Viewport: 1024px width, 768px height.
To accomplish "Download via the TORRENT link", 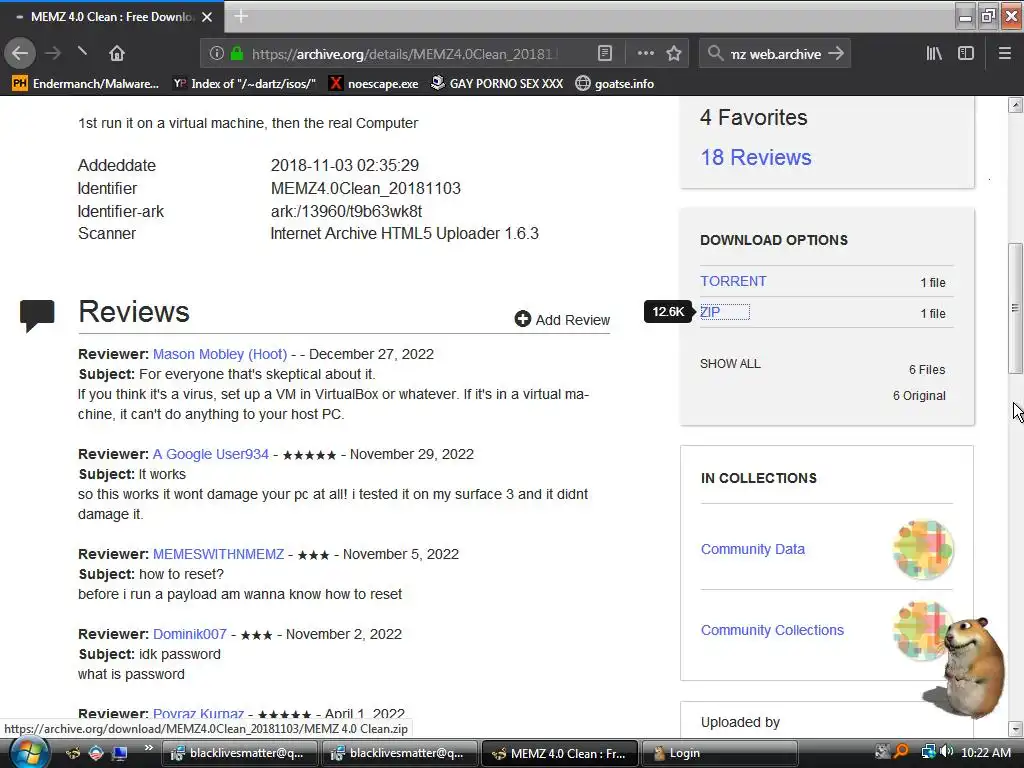I will pos(733,281).
